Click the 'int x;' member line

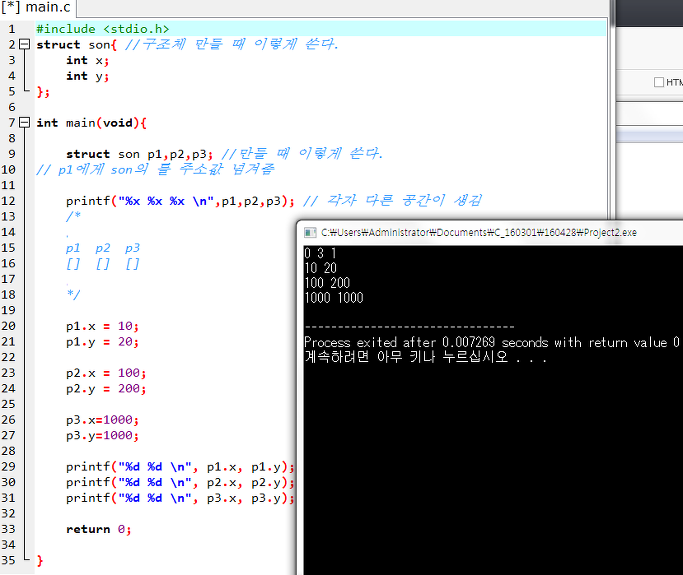point(88,60)
